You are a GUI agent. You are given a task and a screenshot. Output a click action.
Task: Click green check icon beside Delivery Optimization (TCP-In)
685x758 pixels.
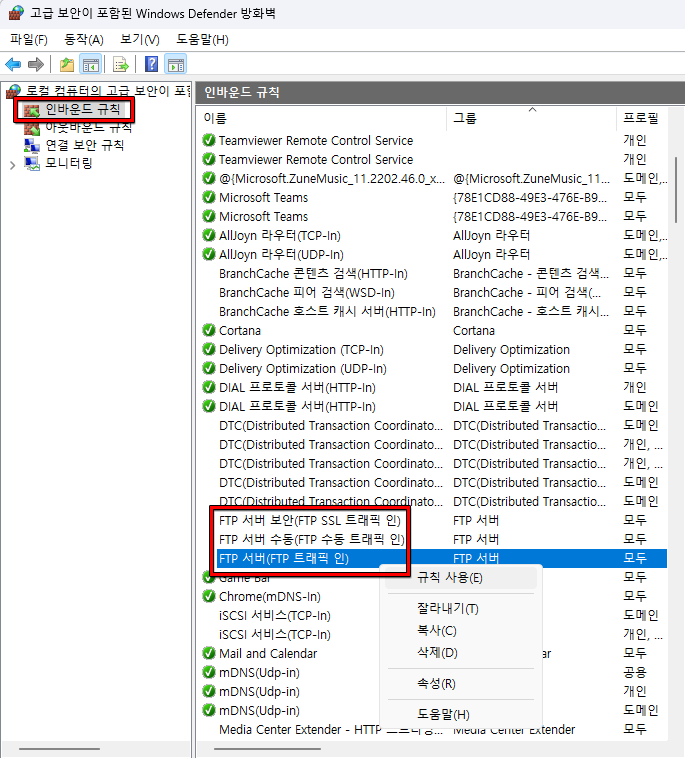click(x=209, y=349)
